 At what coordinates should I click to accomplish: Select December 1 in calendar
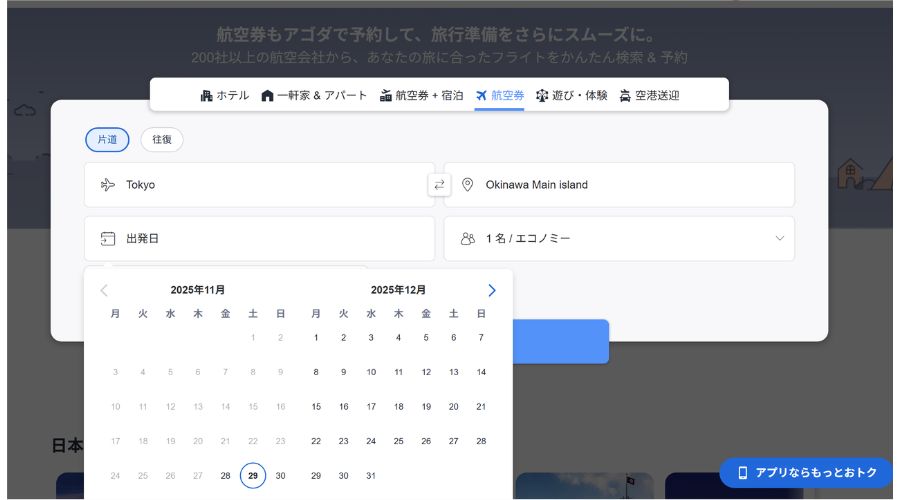[x=316, y=338]
